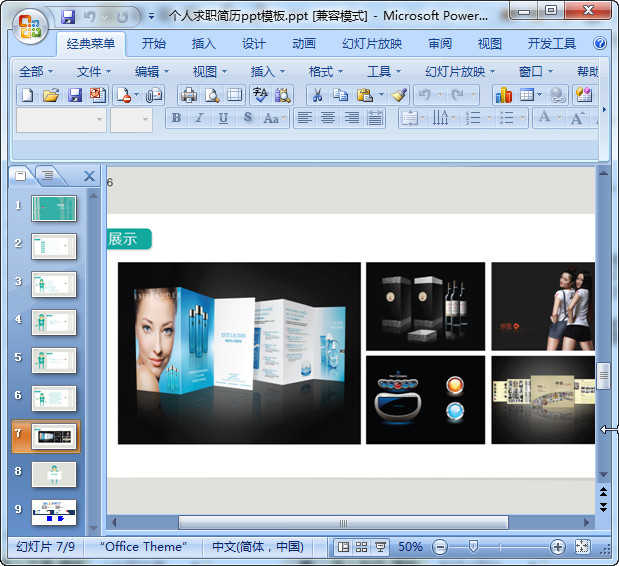
Task: Toggle Bold formatting
Action: click(176, 118)
